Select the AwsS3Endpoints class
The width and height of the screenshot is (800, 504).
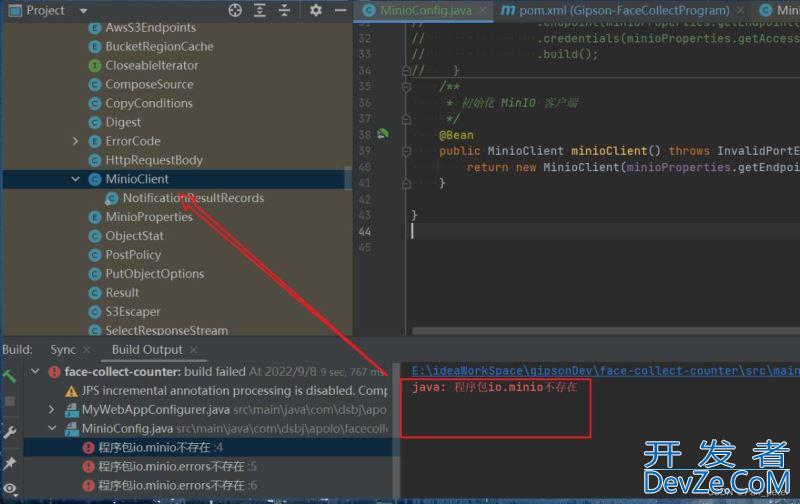pos(151,28)
